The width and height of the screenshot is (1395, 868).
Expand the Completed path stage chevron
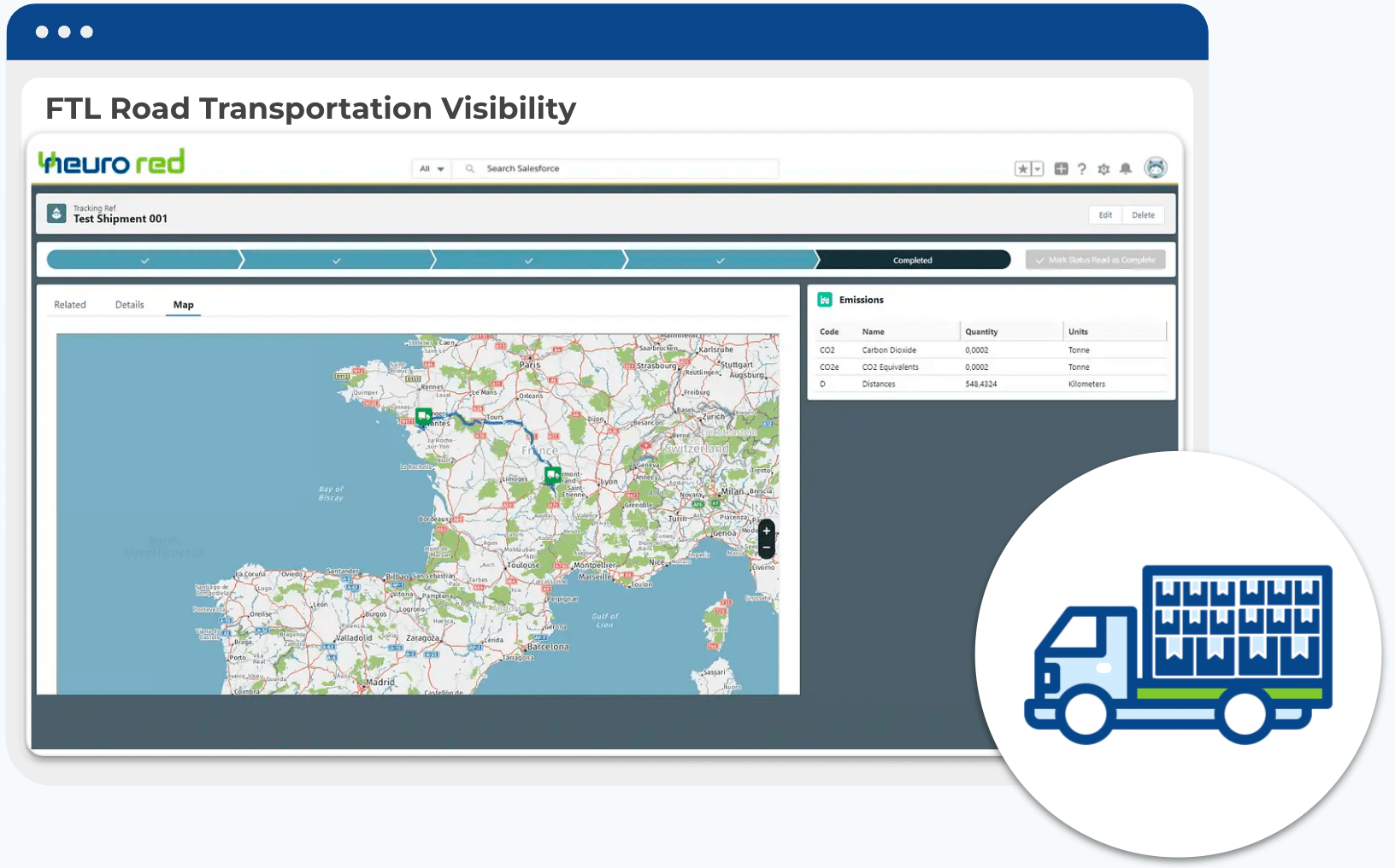click(x=912, y=260)
